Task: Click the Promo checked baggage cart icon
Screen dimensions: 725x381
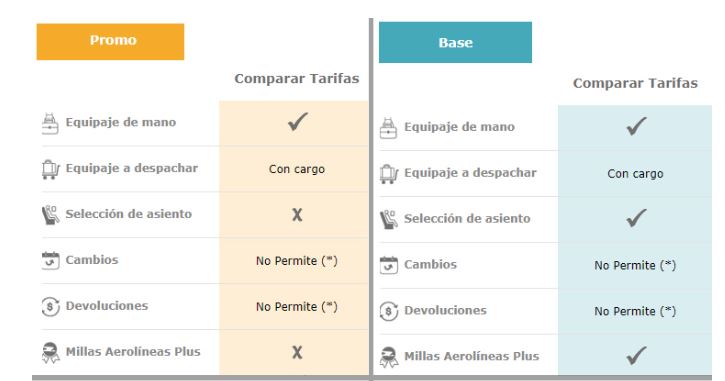Action: click(50, 169)
